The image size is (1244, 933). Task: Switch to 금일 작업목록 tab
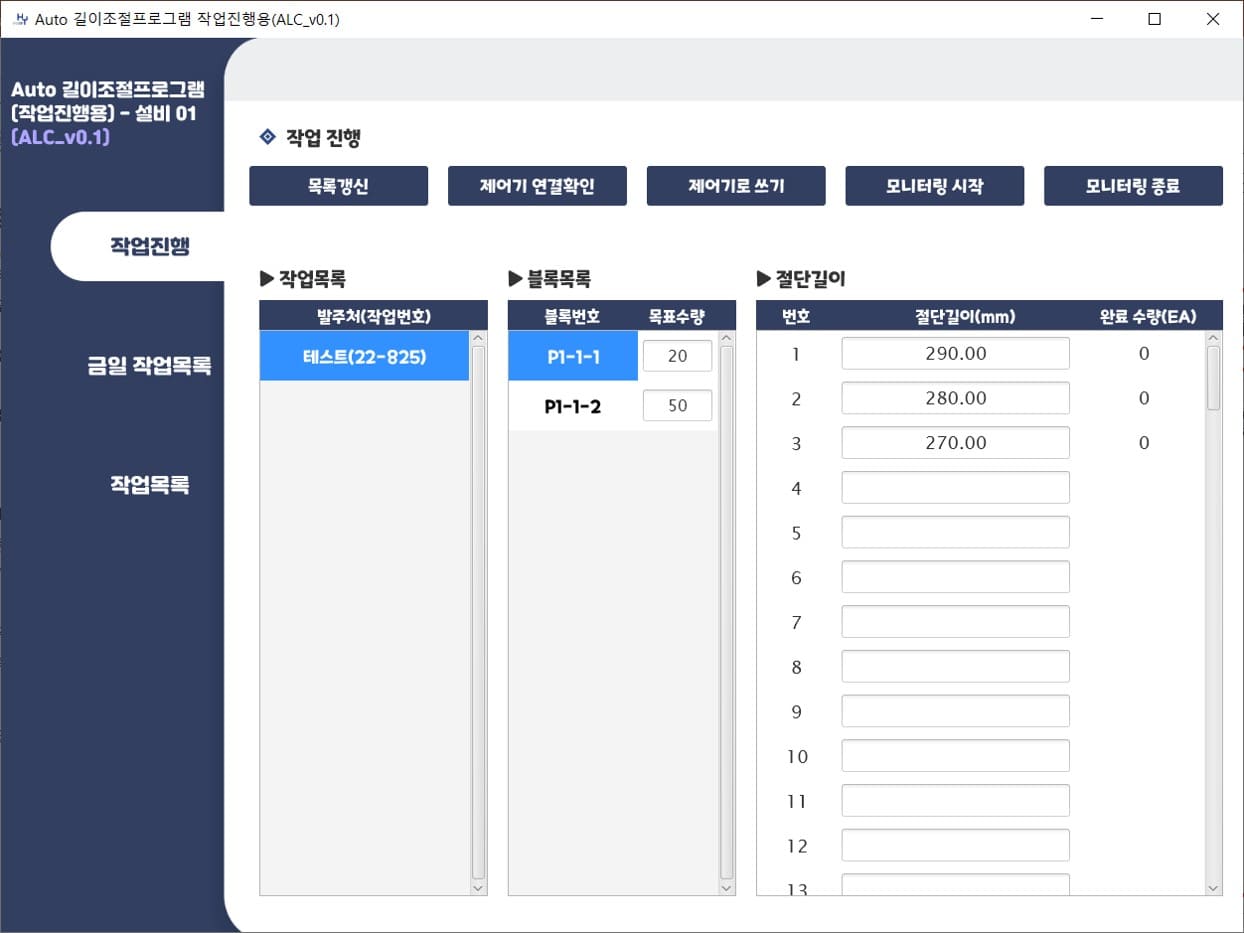149,366
